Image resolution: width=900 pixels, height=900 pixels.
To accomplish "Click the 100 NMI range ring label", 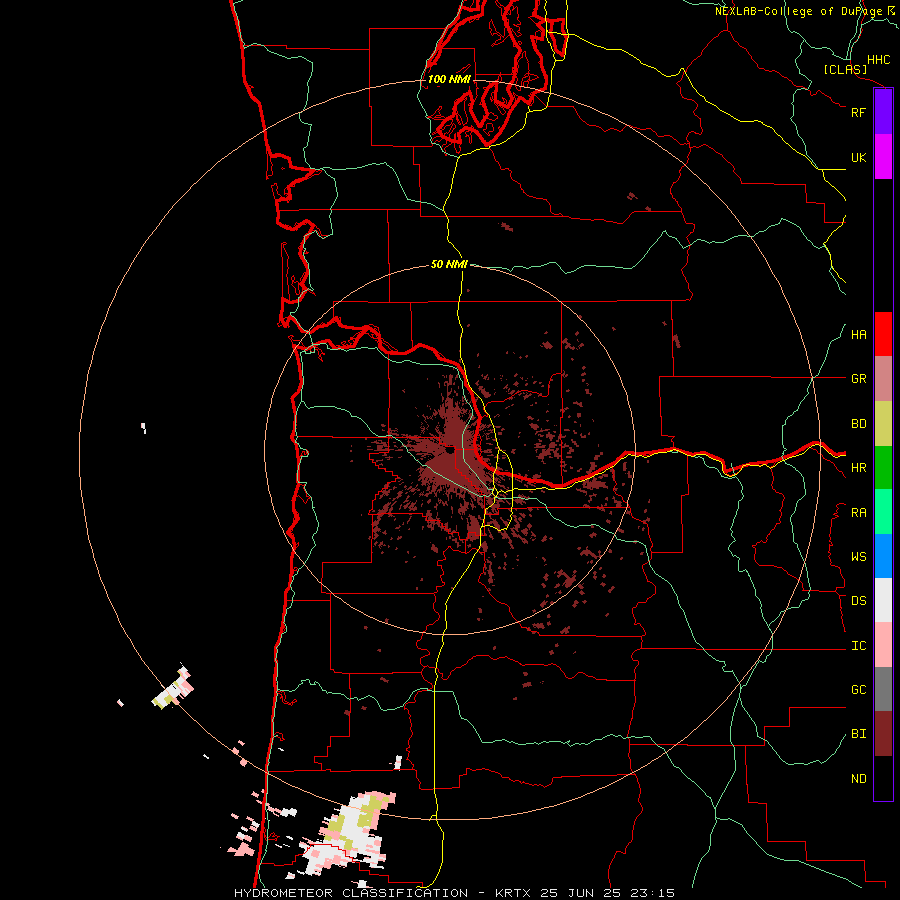I will pyautogui.click(x=449, y=79).
